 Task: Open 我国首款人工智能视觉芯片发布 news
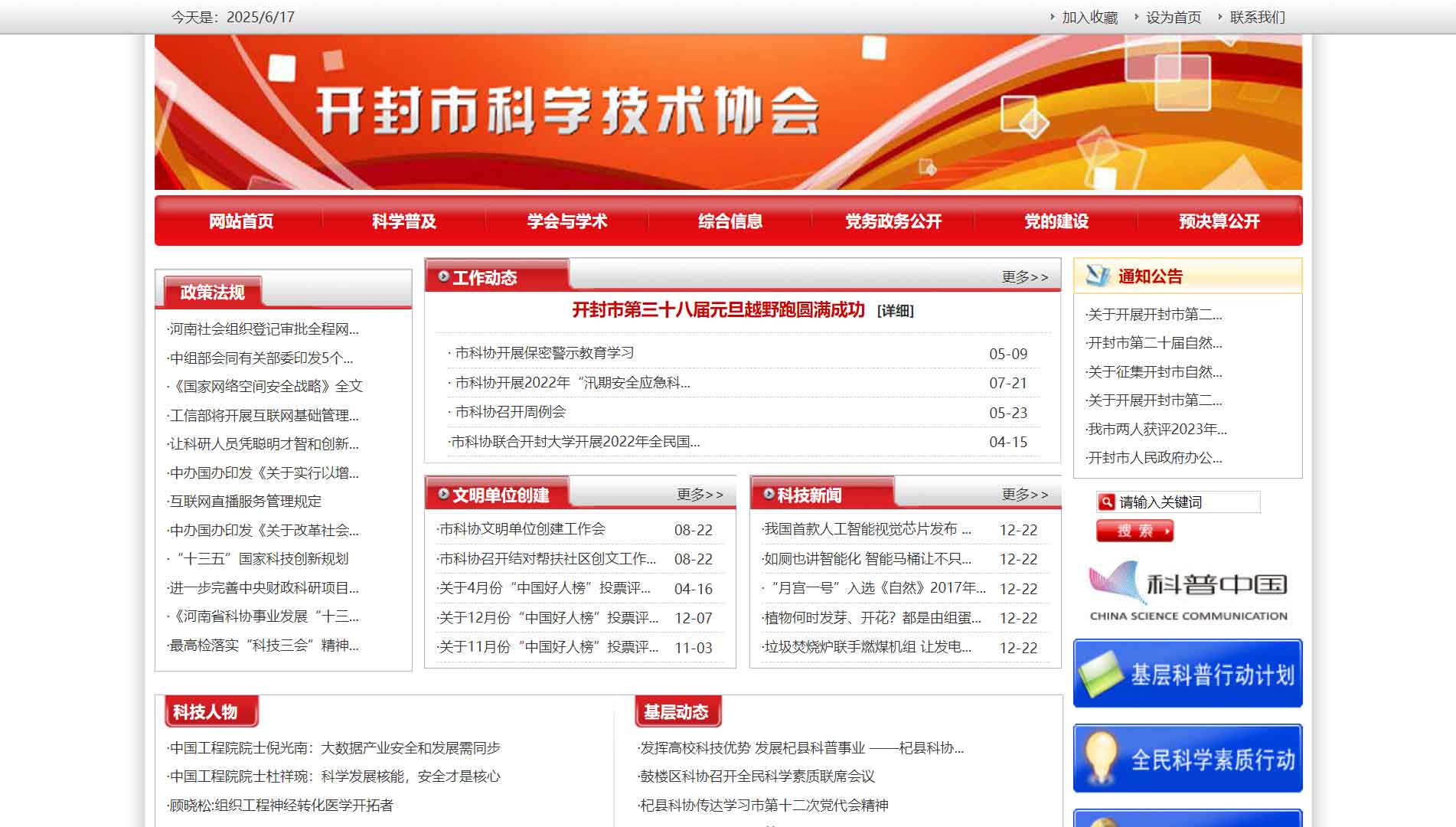coord(867,529)
